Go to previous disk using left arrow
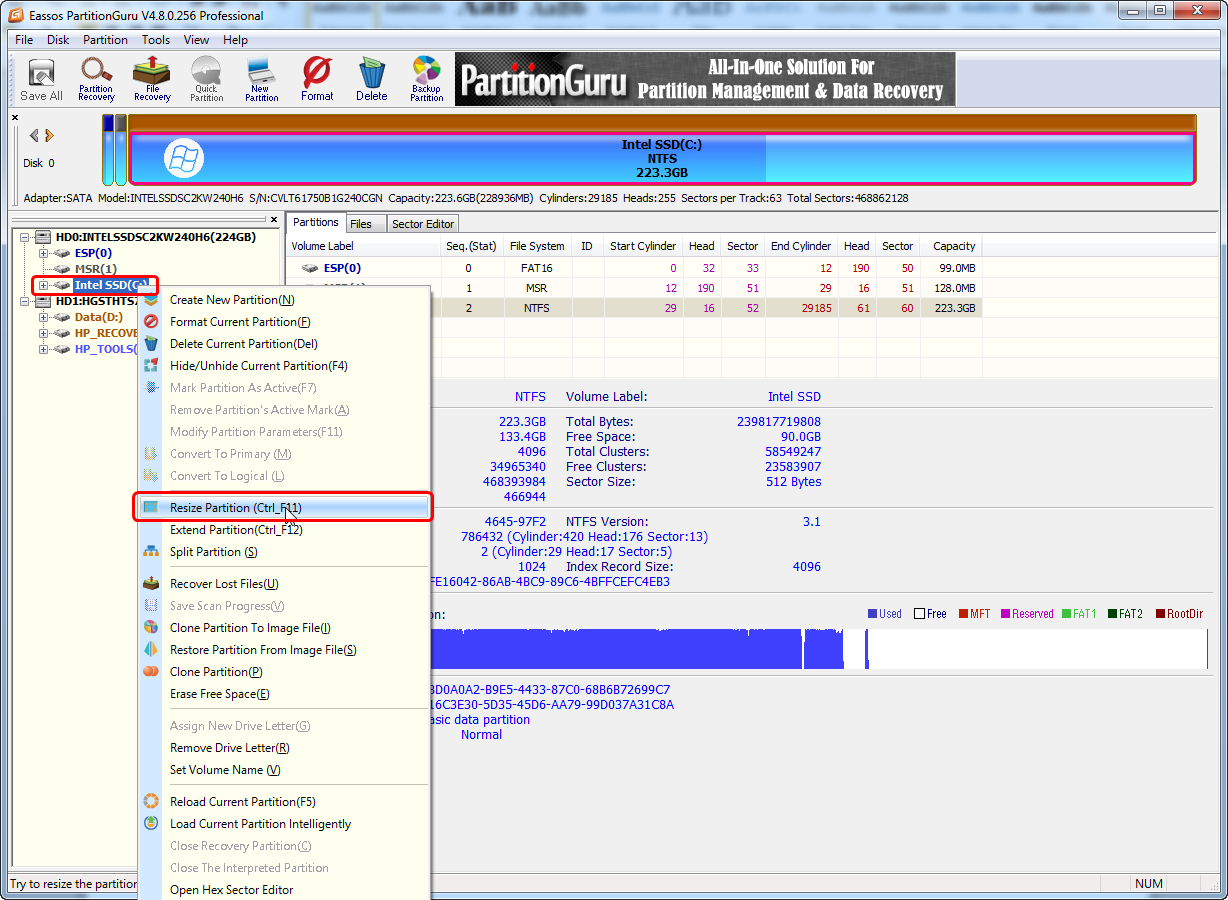This screenshot has height=900, width=1228. point(34,136)
